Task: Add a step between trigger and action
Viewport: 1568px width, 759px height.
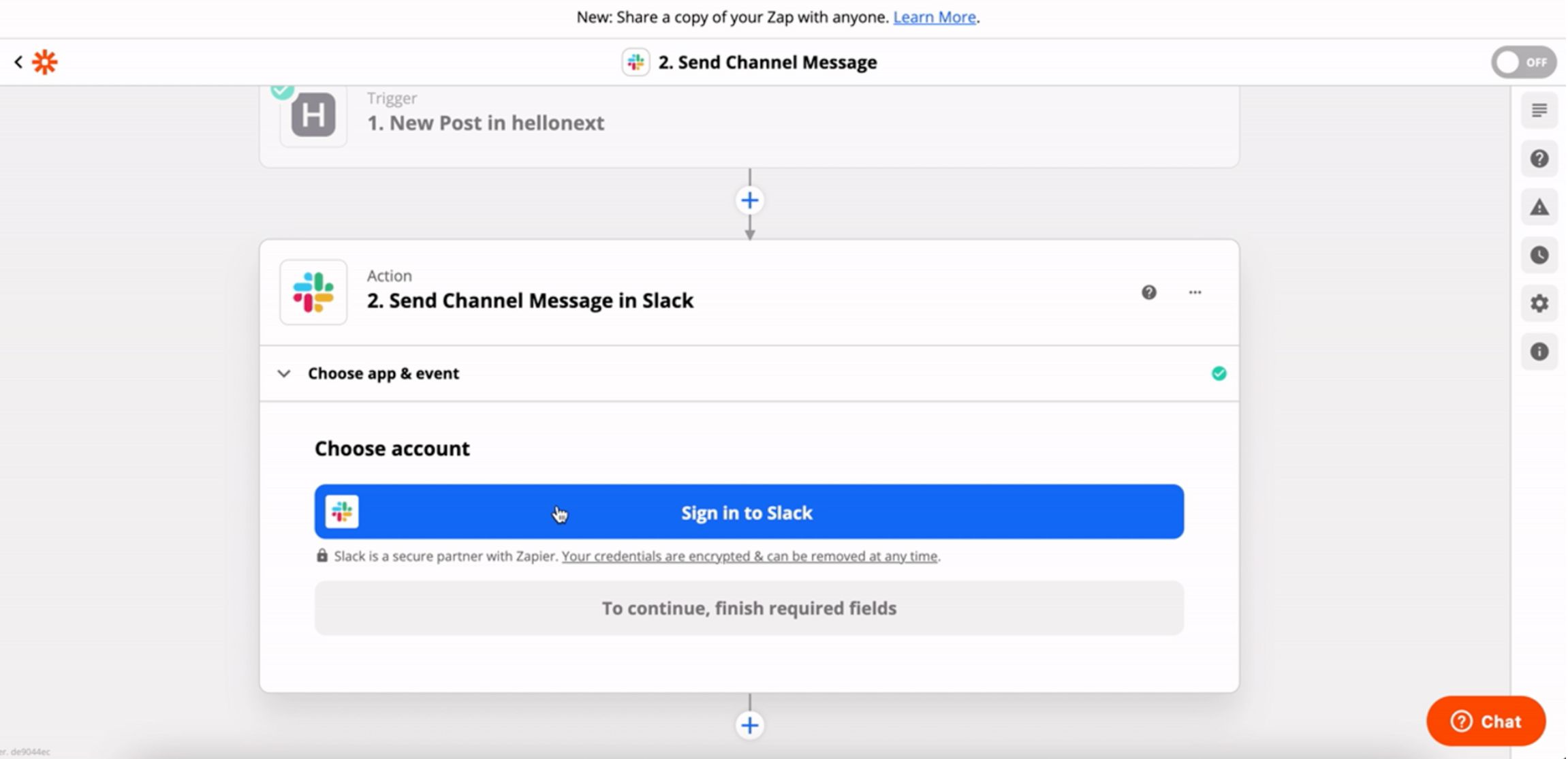Action: point(749,200)
